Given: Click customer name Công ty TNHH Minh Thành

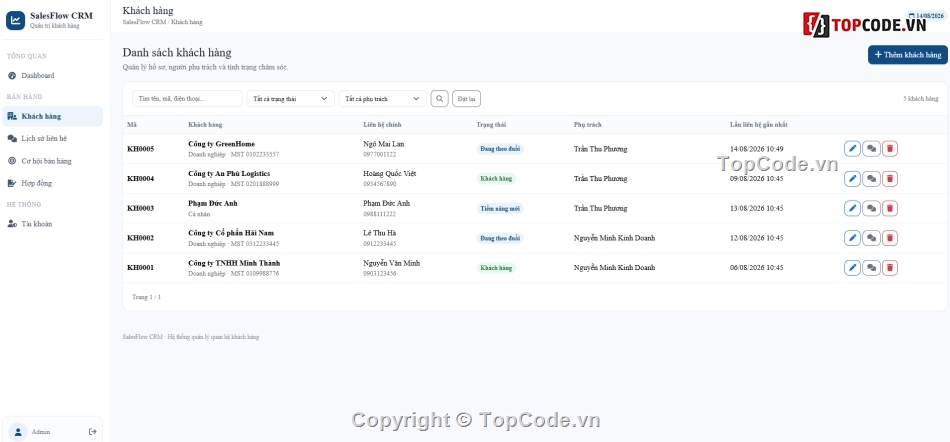Looking at the screenshot, I should click(234, 263).
